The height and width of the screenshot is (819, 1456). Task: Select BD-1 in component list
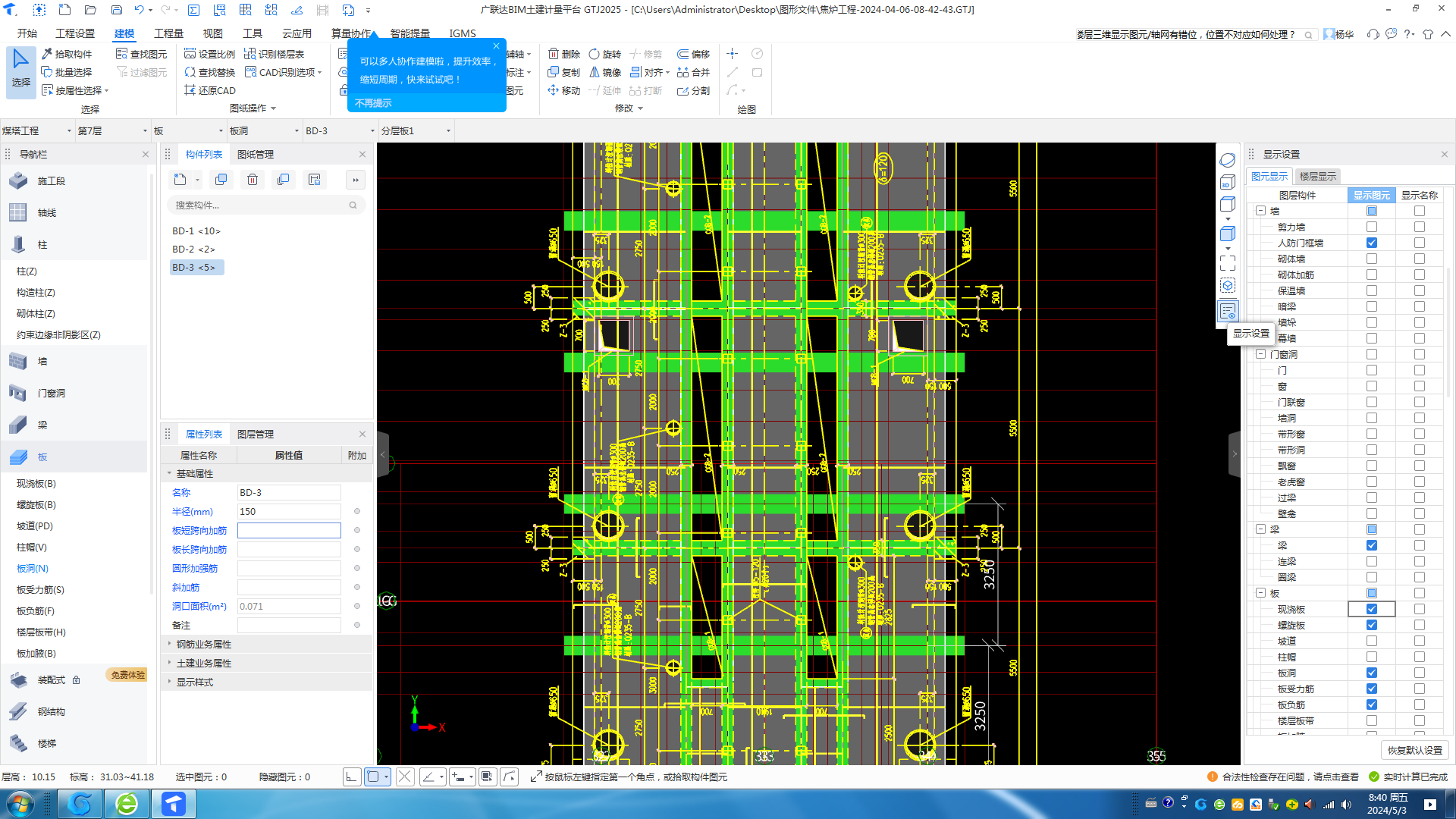pyautogui.click(x=196, y=231)
